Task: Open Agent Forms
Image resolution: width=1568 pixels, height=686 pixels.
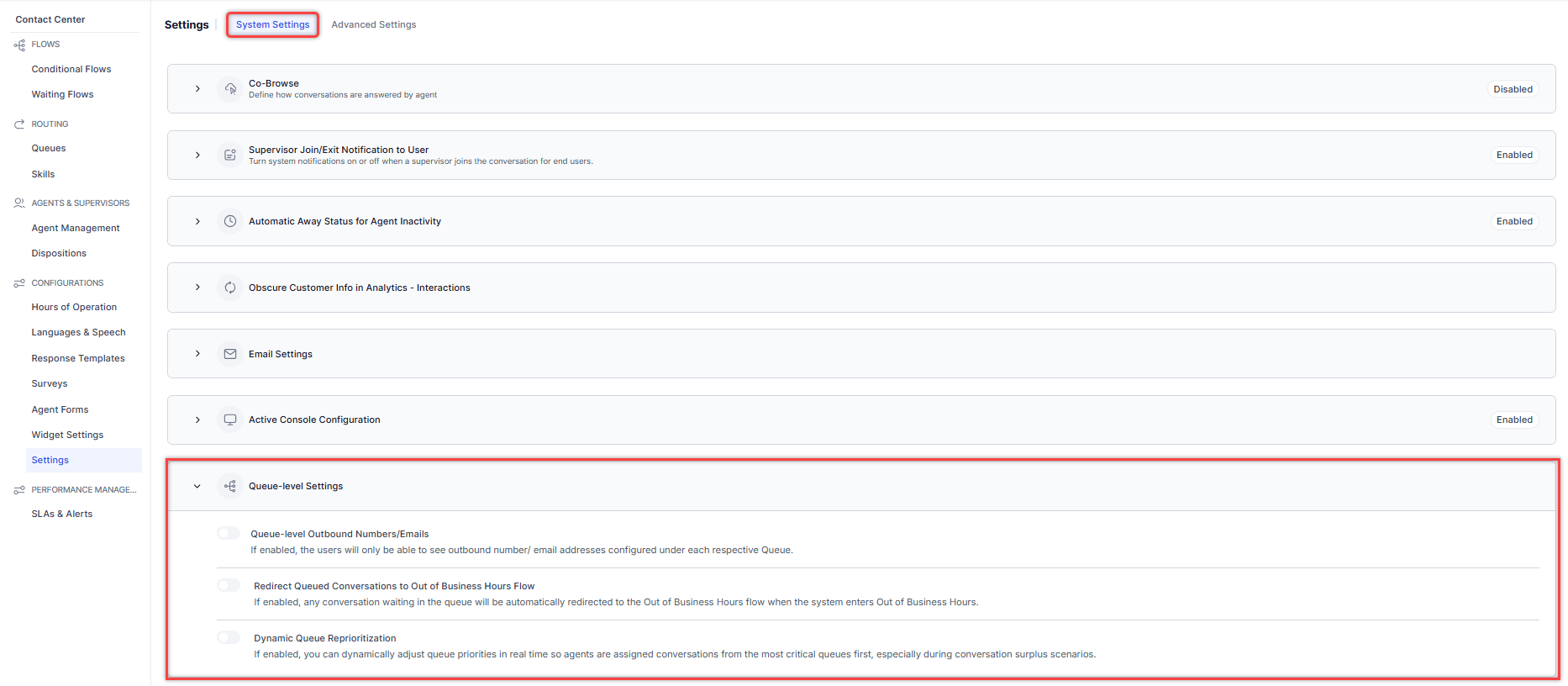Action: pyautogui.click(x=60, y=409)
